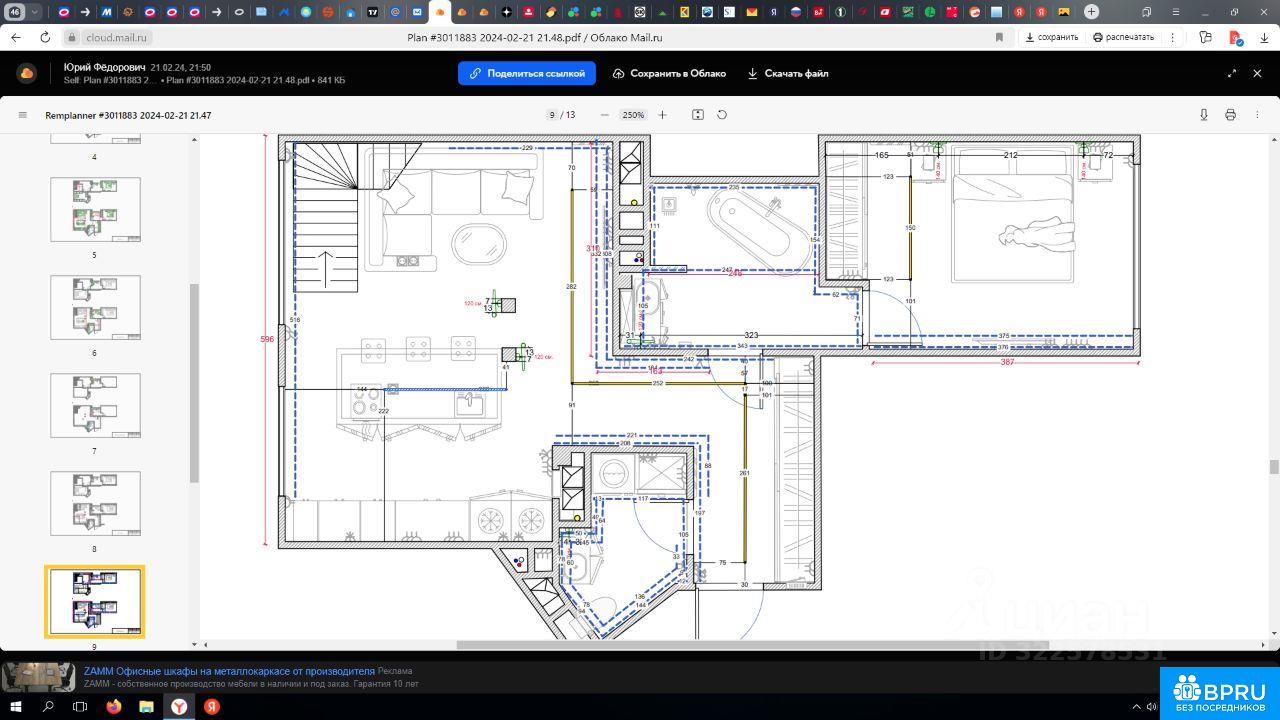Zoom out with the minus button
Image resolution: width=1280 pixels, height=720 pixels.
click(604, 115)
